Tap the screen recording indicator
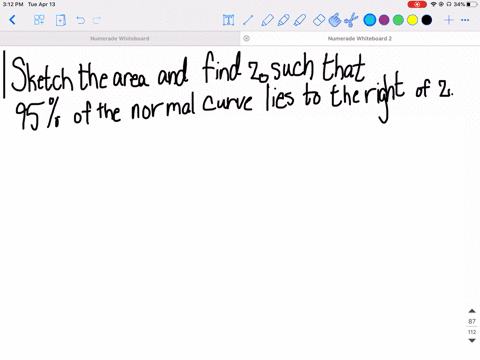Screen dimensions: 480x360 pyautogui.click(x=417, y=4)
